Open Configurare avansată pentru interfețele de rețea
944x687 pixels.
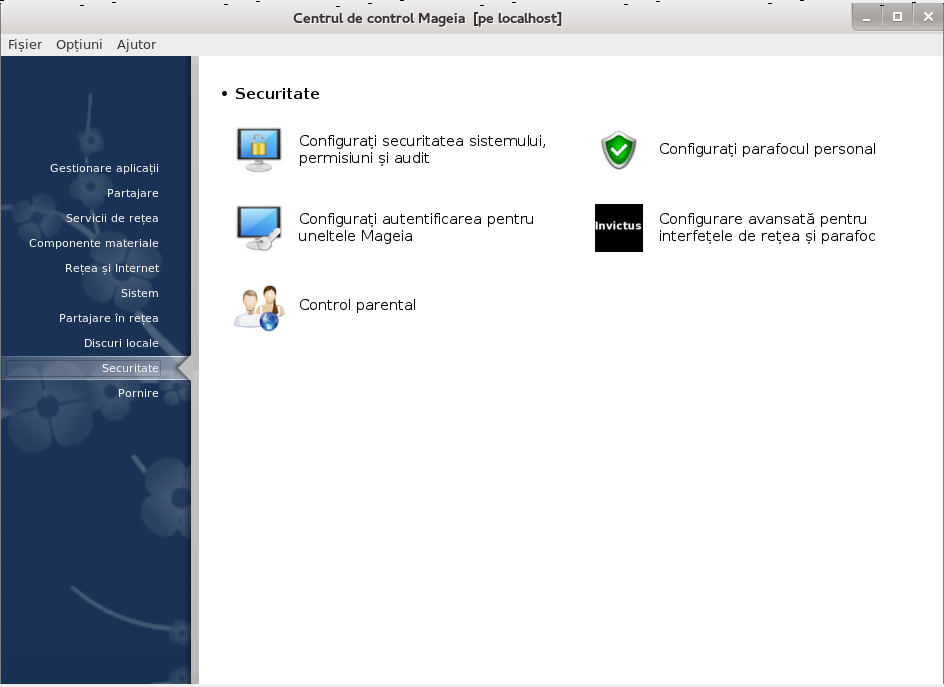[767, 227]
